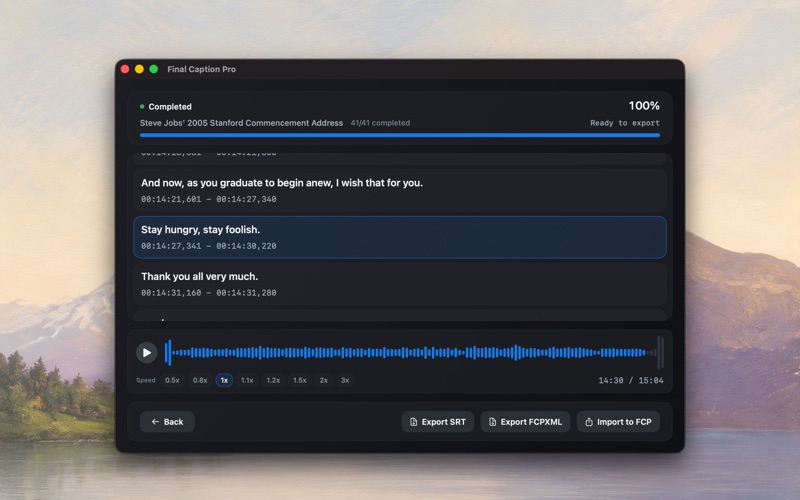The width and height of the screenshot is (800, 500).
Task: Choose 1.1x playback speed
Action: (247, 380)
